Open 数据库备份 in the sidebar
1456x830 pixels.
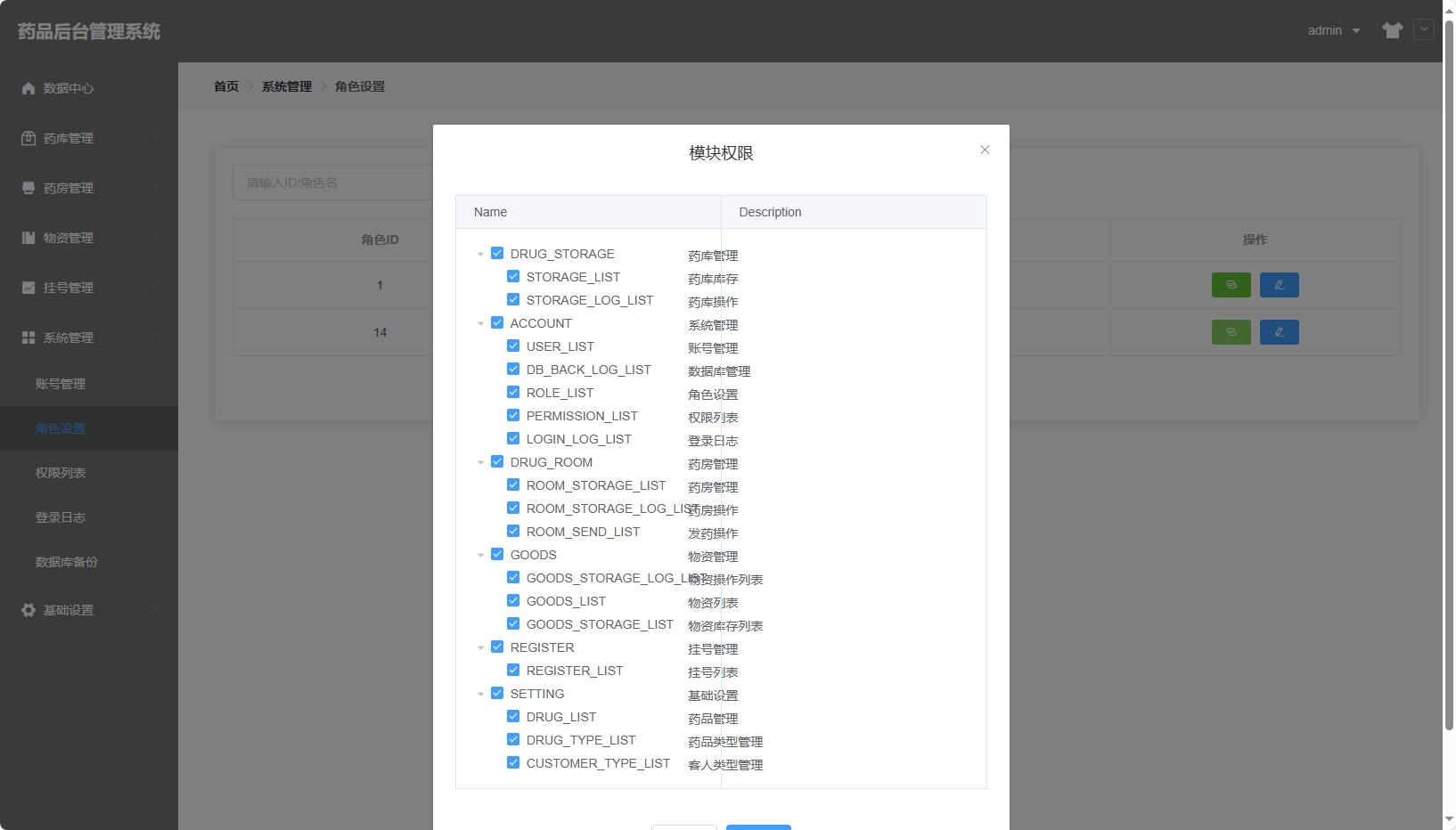pyautogui.click(x=89, y=562)
